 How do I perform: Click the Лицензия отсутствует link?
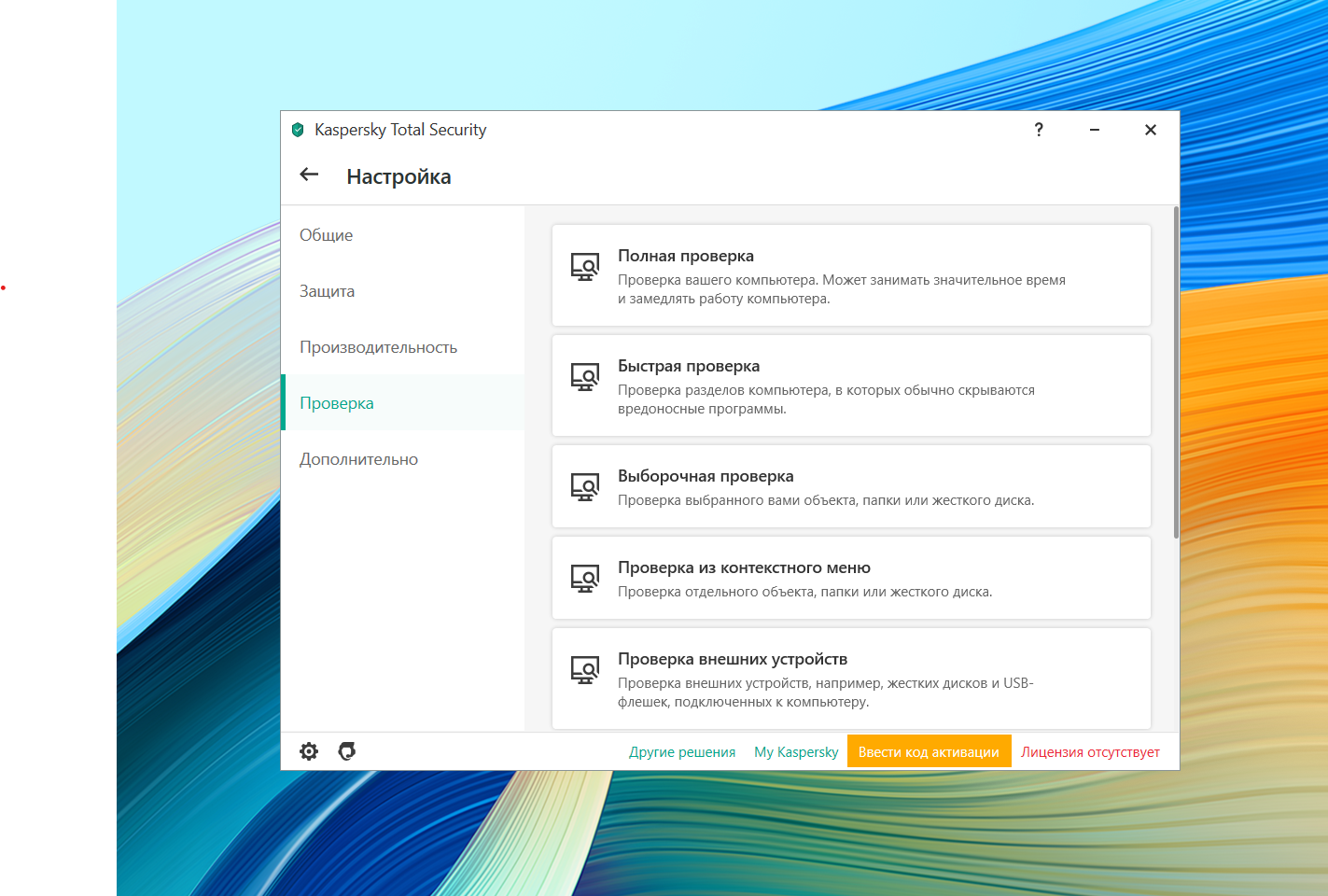click(1090, 752)
